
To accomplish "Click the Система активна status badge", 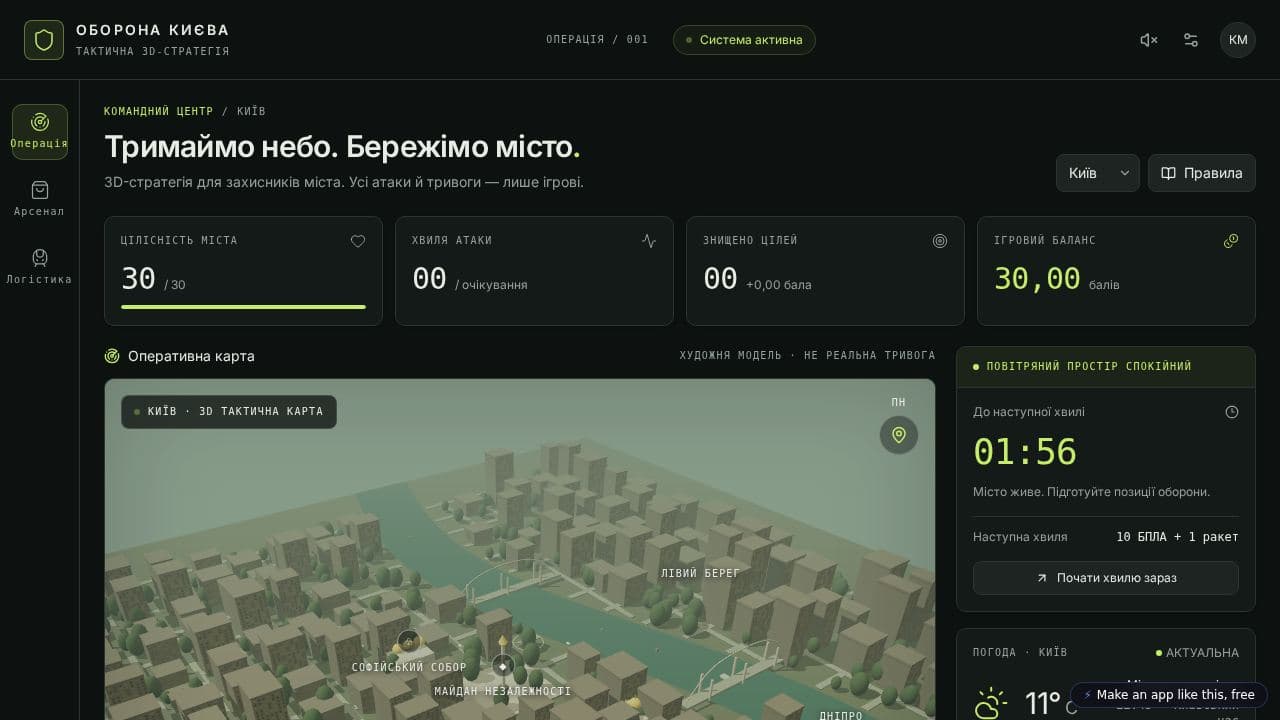I will pyautogui.click(x=744, y=40).
